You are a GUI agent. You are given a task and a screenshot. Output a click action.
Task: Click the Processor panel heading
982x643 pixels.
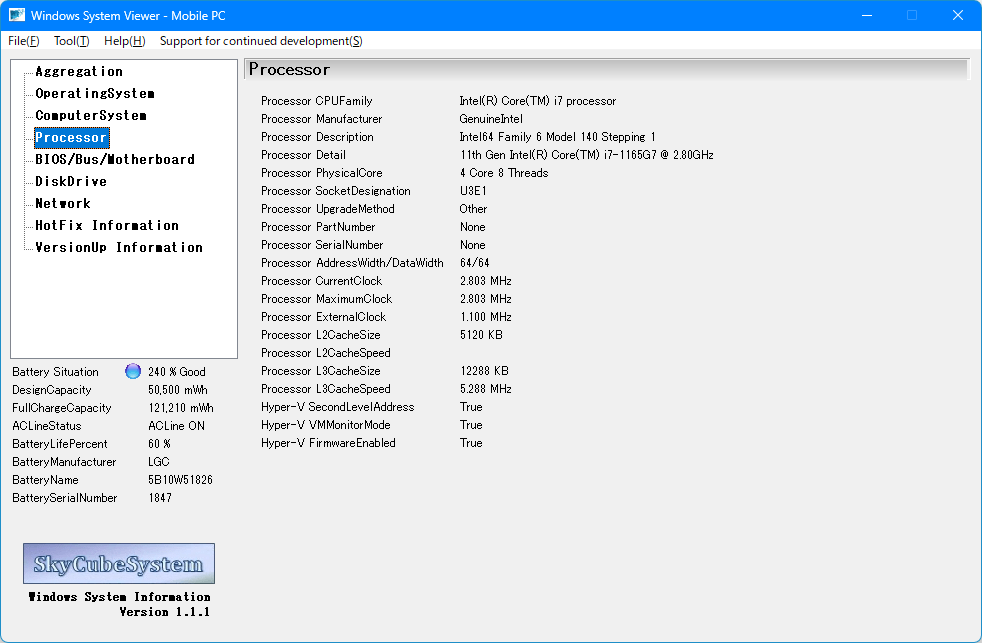point(289,69)
